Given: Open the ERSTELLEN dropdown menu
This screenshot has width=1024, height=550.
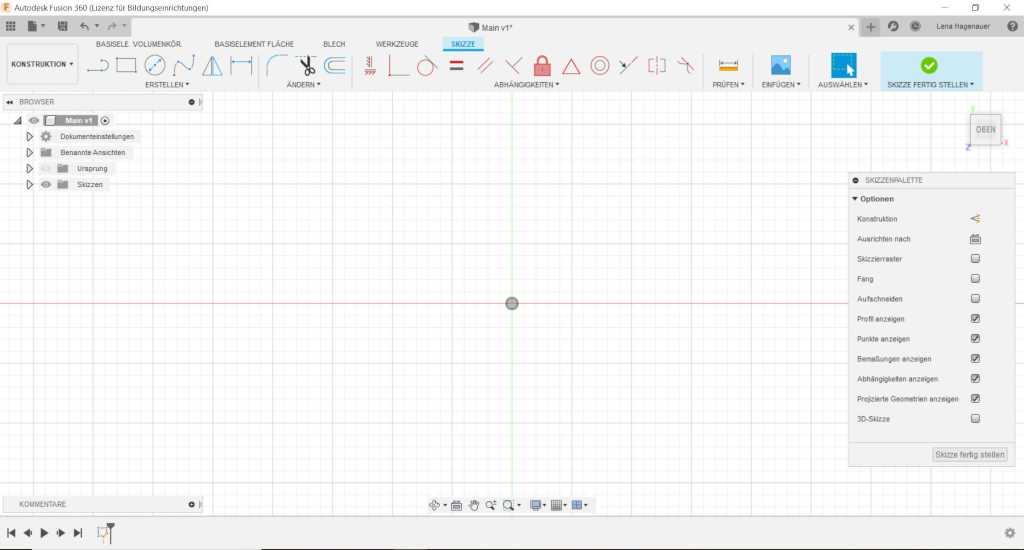Looking at the screenshot, I should pyautogui.click(x=167, y=85).
